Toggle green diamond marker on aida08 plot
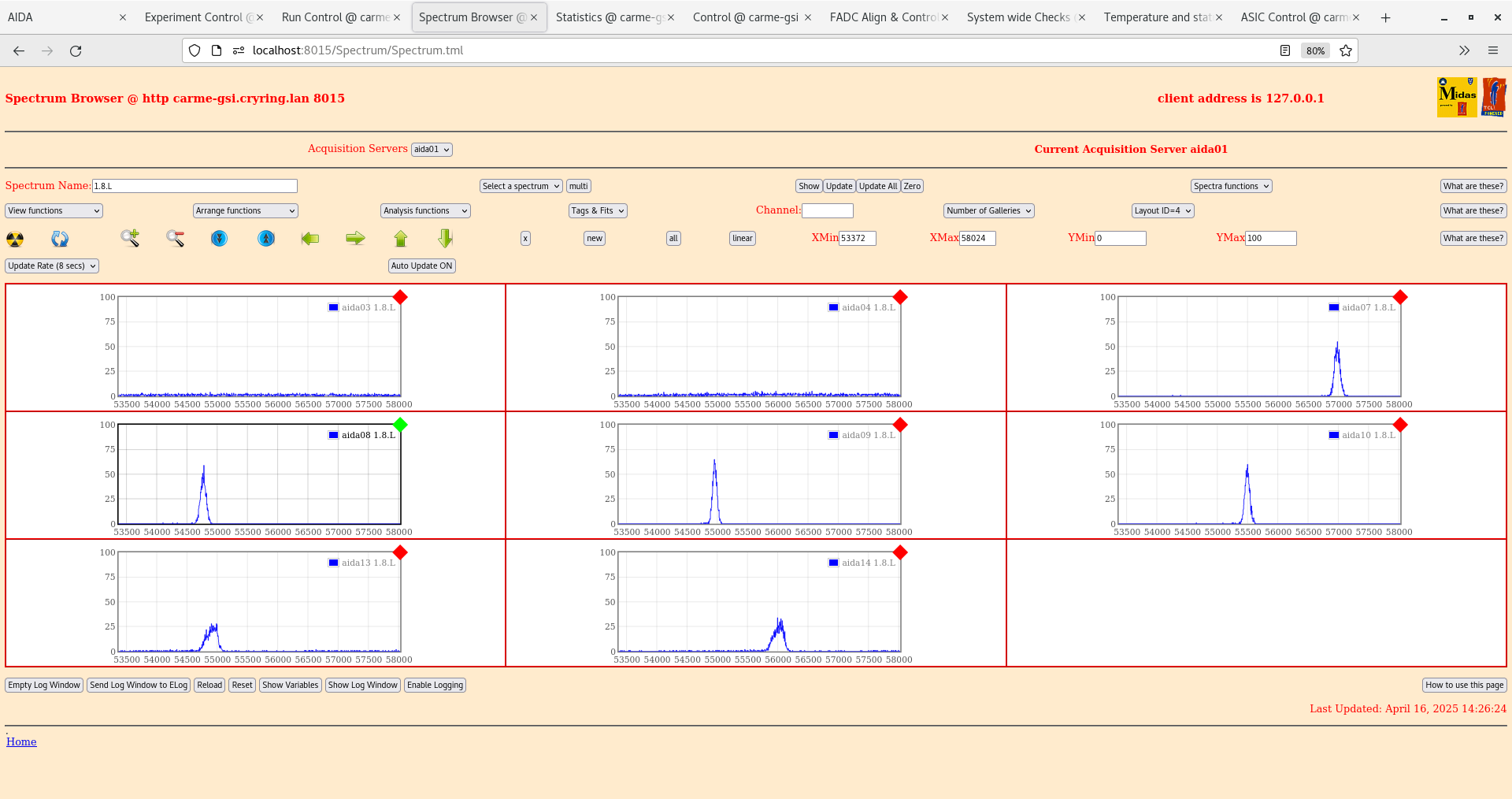Viewport: 1512px width, 799px height. pos(400,425)
